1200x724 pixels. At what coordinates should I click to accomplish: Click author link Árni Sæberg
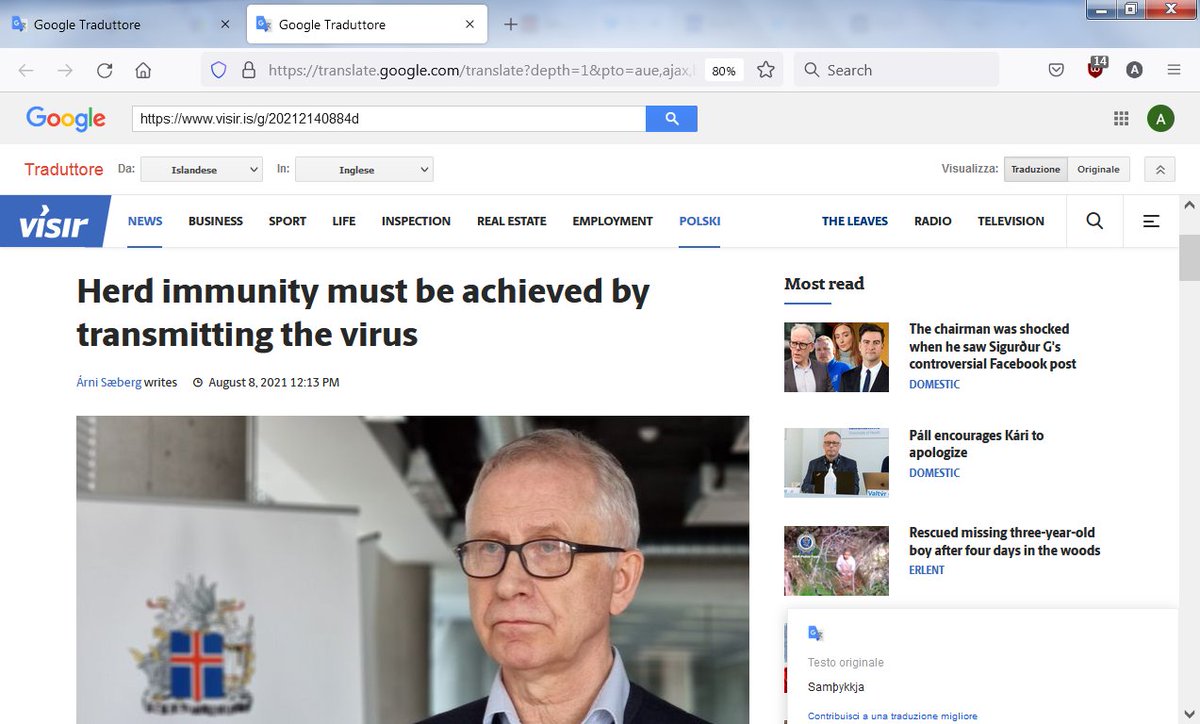coord(109,382)
